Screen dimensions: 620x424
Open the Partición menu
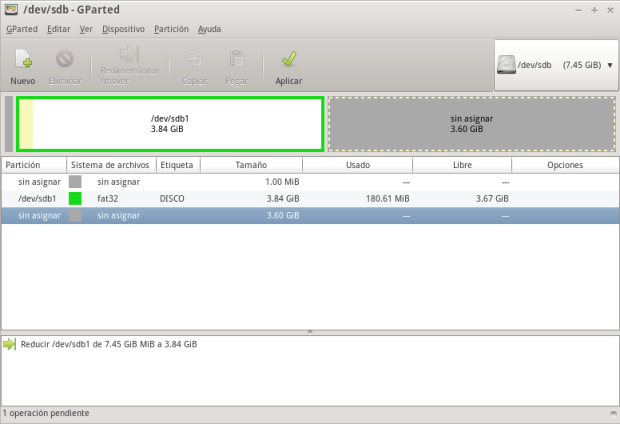pos(171,29)
